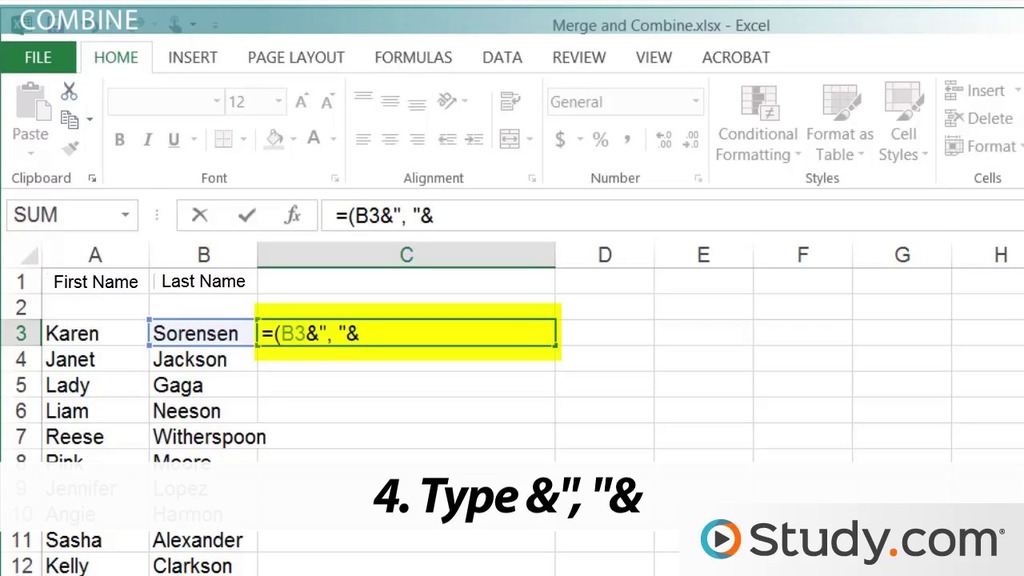Open Insert Function via fx icon
The height and width of the screenshot is (576, 1024).
point(293,215)
